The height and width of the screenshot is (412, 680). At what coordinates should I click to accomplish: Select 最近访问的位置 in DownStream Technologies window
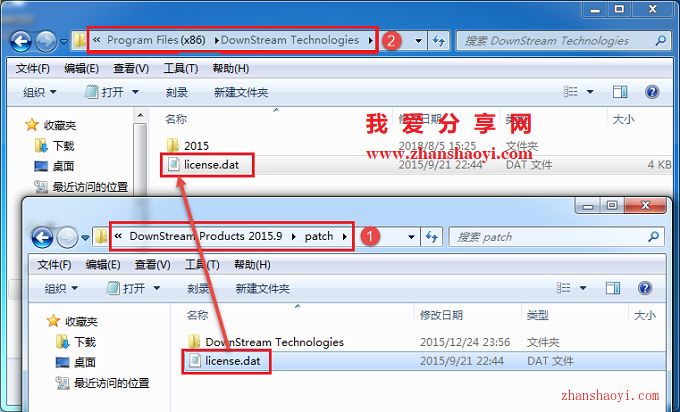[x=81, y=187]
